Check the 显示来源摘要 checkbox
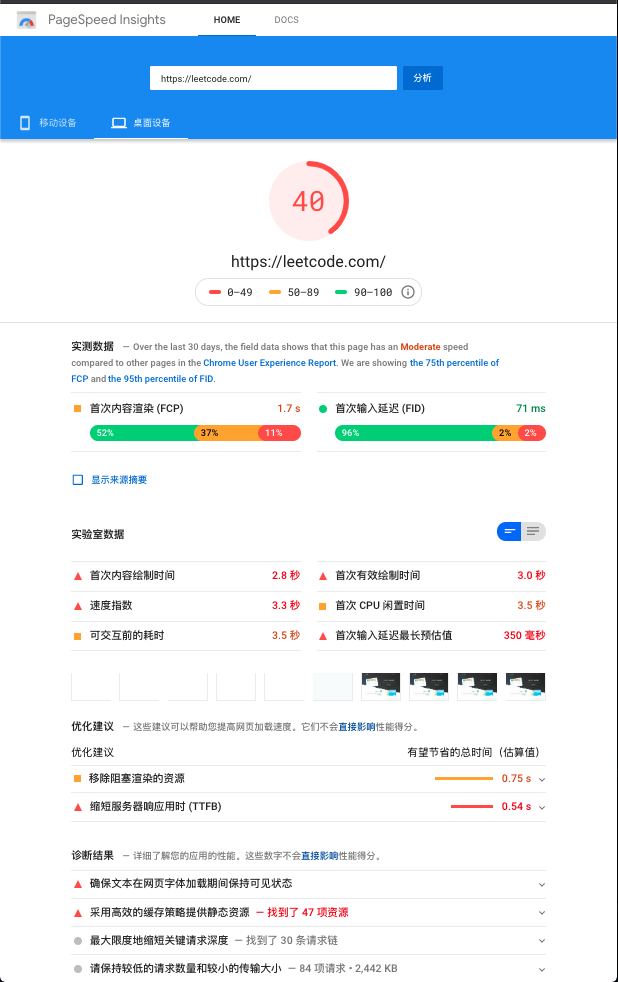The width and height of the screenshot is (618, 982). pyautogui.click(x=78, y=480)
